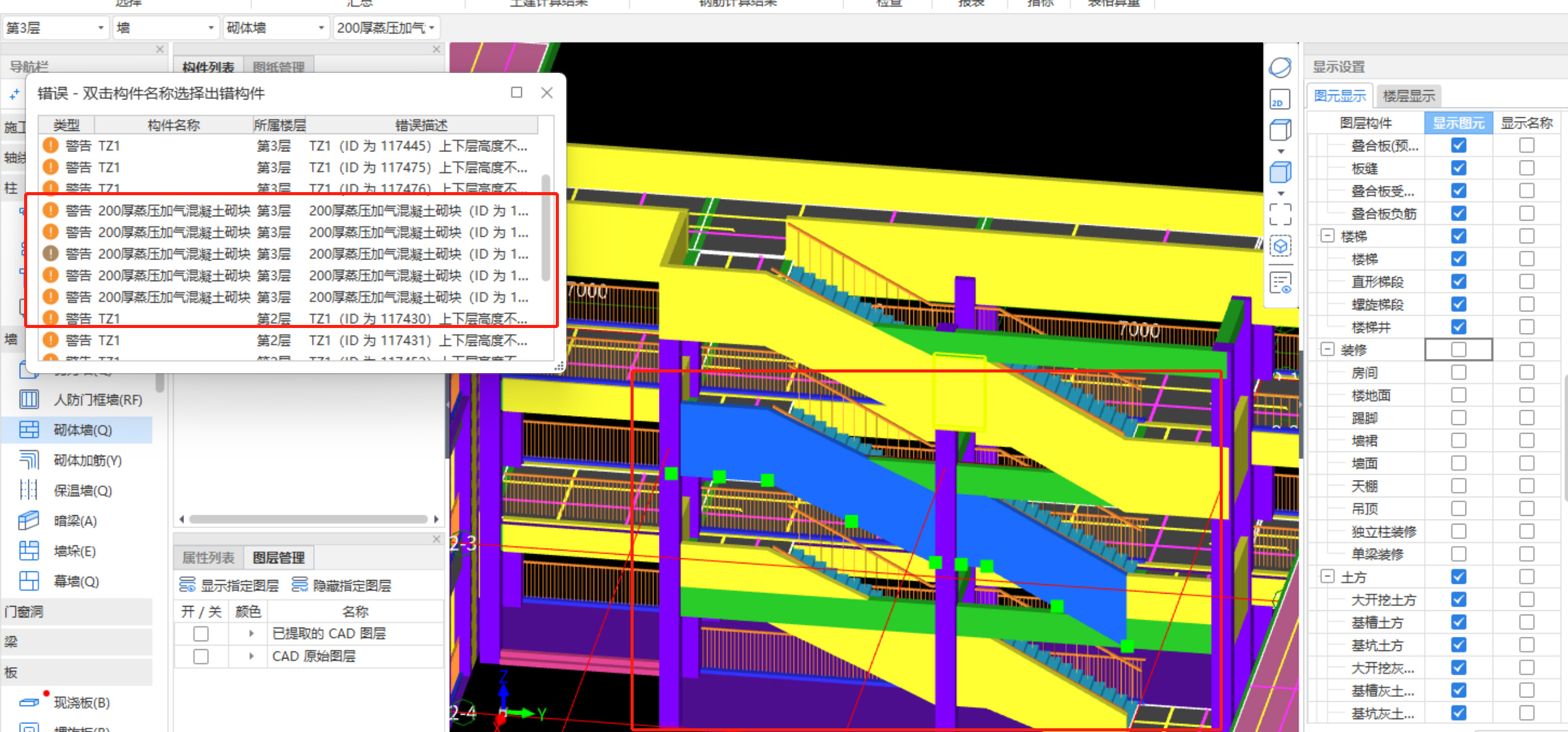This screenshot has height=732, width=1568.
Task: Click the wireframe cube view icon
Action: coord(1280,130)
